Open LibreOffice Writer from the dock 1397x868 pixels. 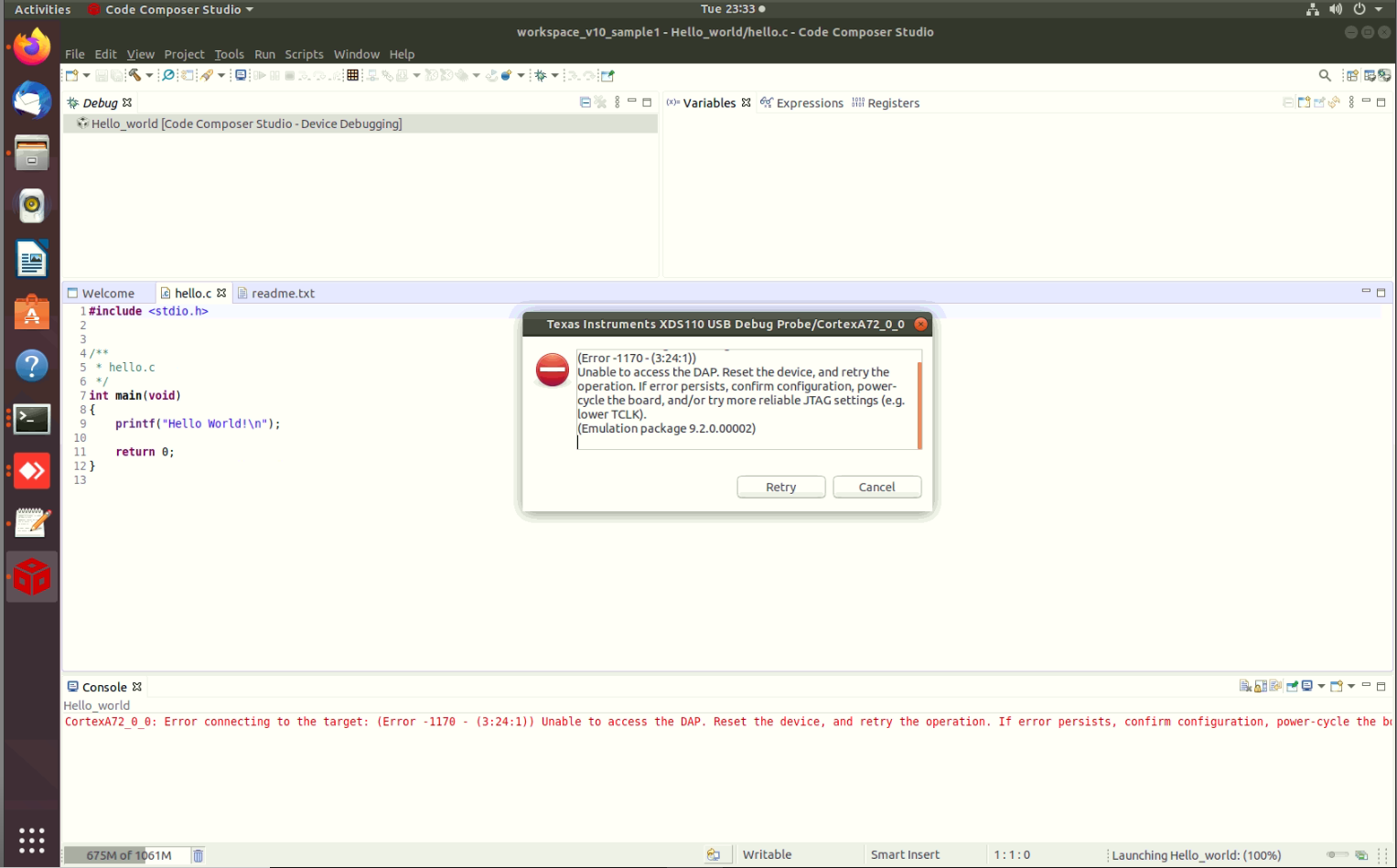pyautogui.click(x=32, y=259)
